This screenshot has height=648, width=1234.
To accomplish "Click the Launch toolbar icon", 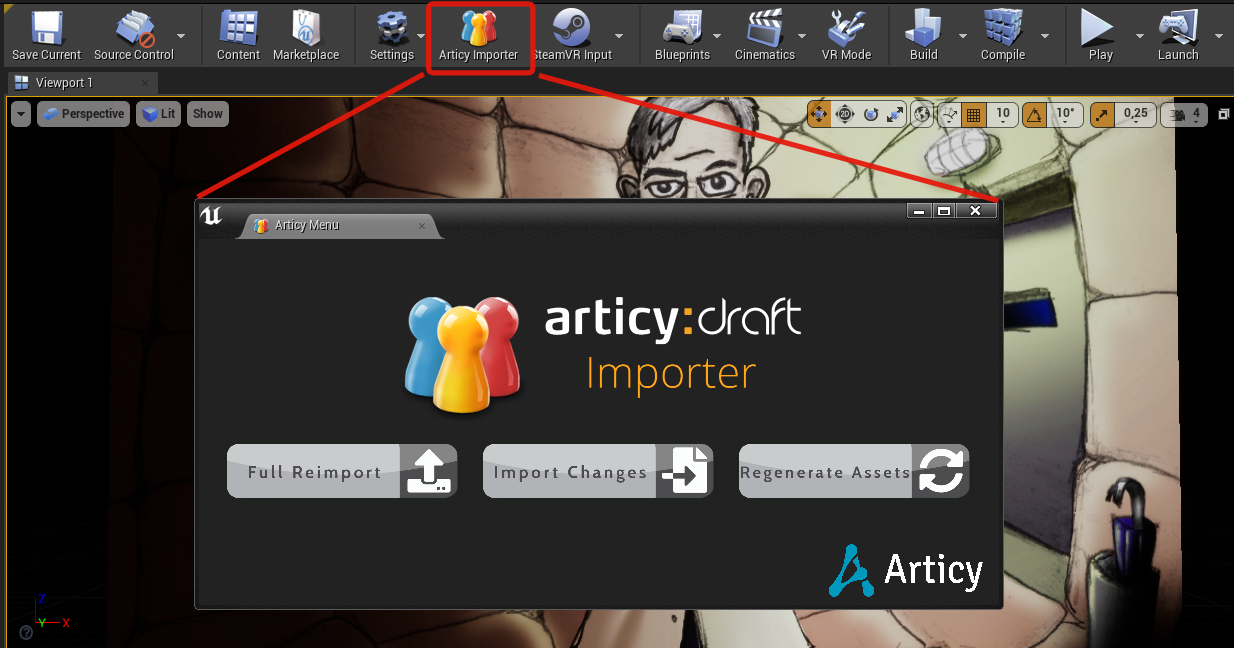I will tap(1178, 27).
